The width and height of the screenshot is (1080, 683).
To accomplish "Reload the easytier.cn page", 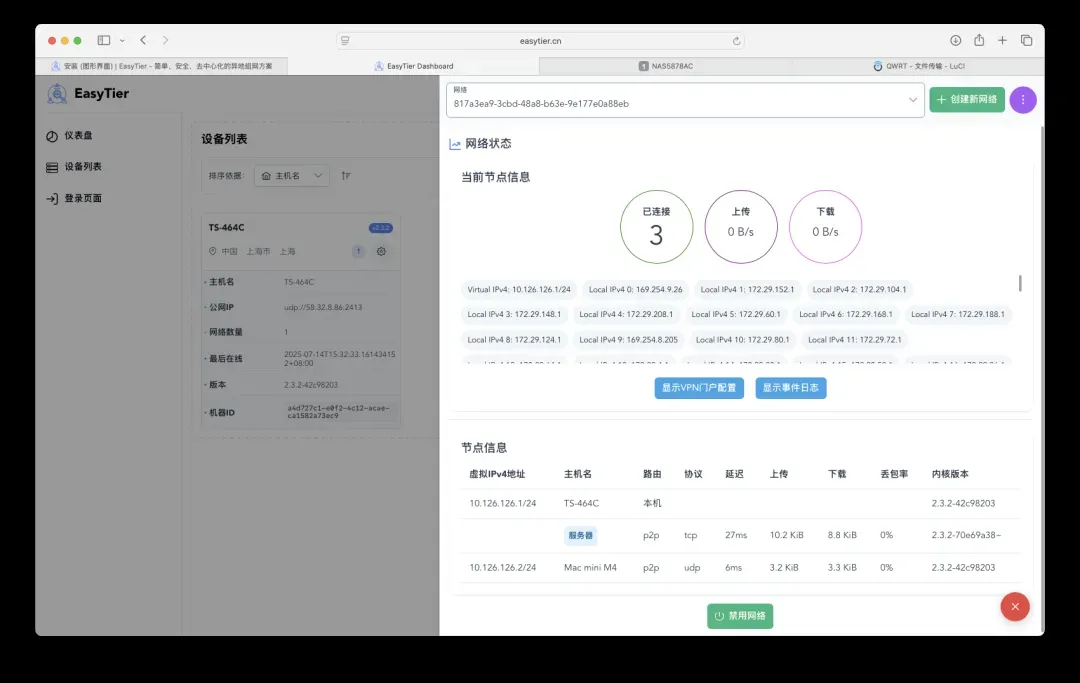I will point(737,41).
